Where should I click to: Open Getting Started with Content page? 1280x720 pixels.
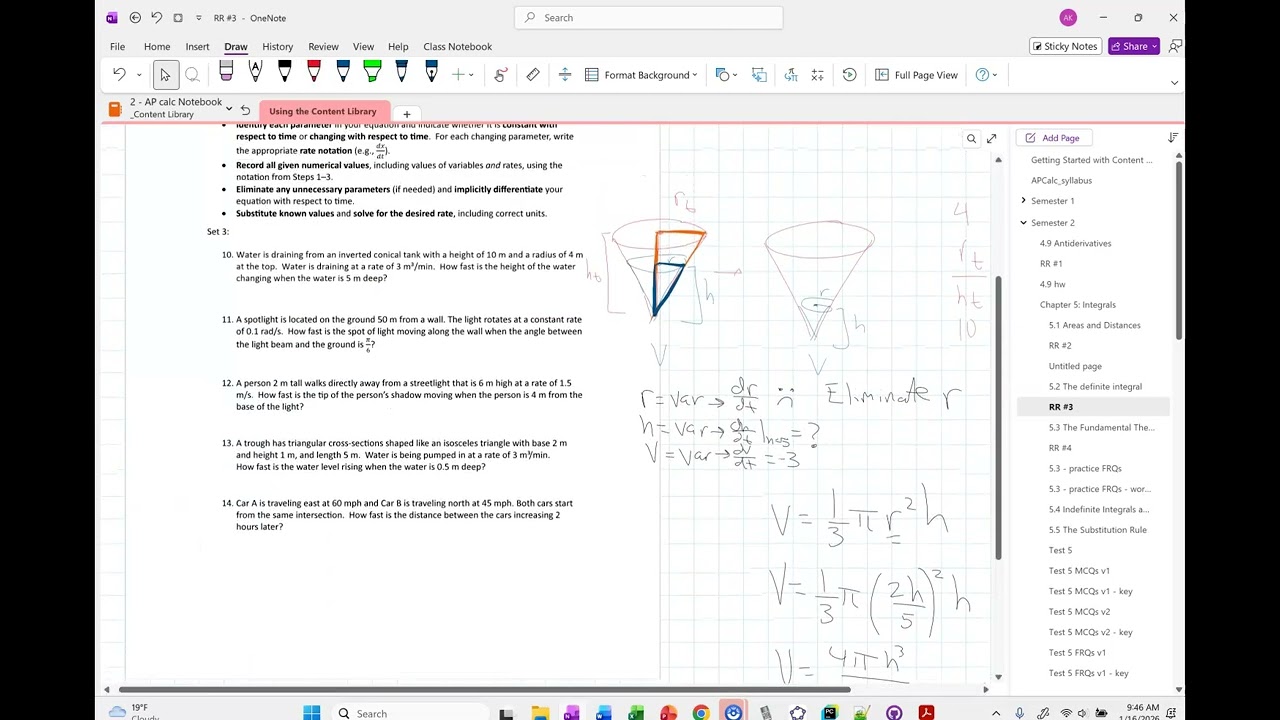pyautogui.click(x=1091, y=160)
